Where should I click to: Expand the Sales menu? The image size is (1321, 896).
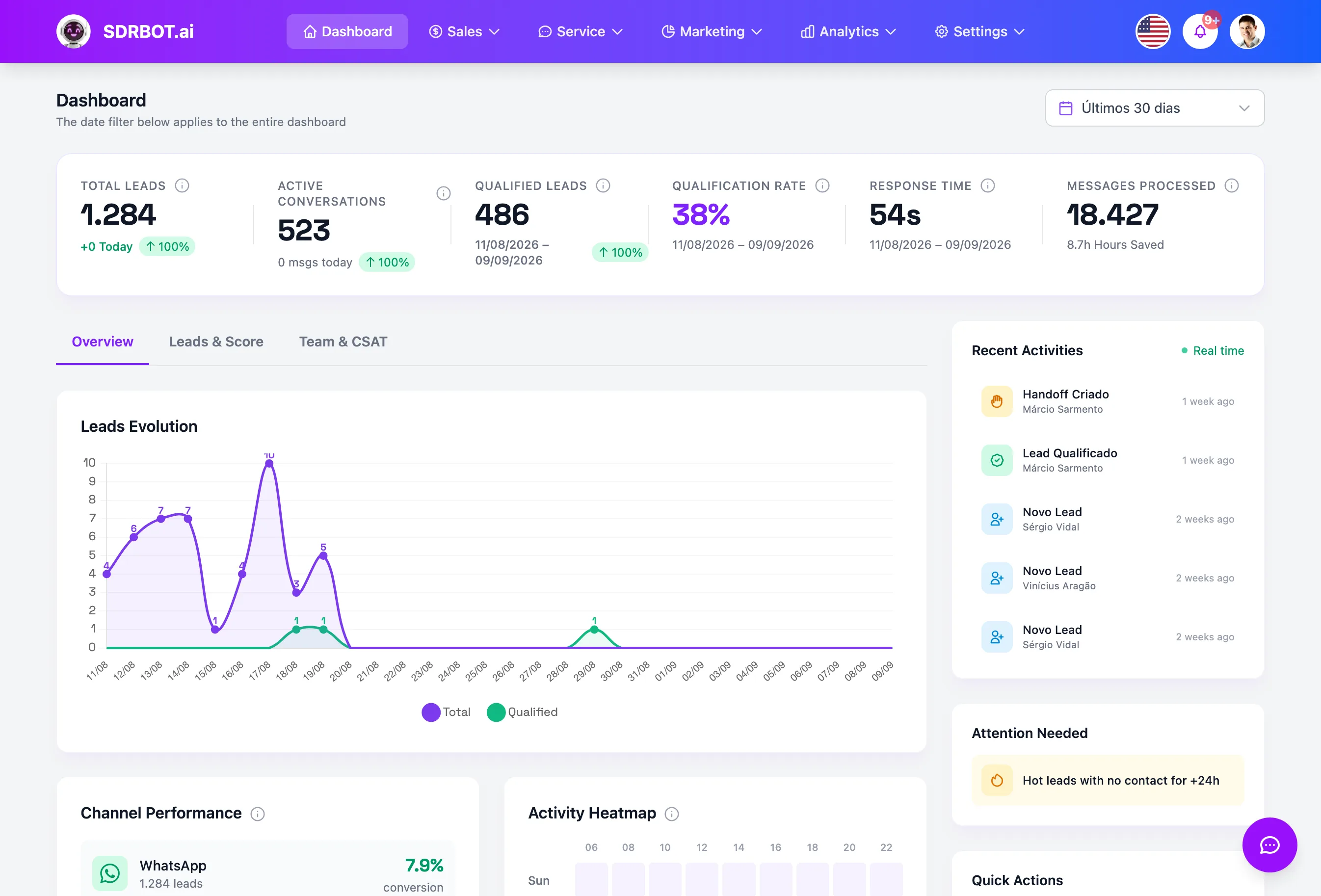464,31
